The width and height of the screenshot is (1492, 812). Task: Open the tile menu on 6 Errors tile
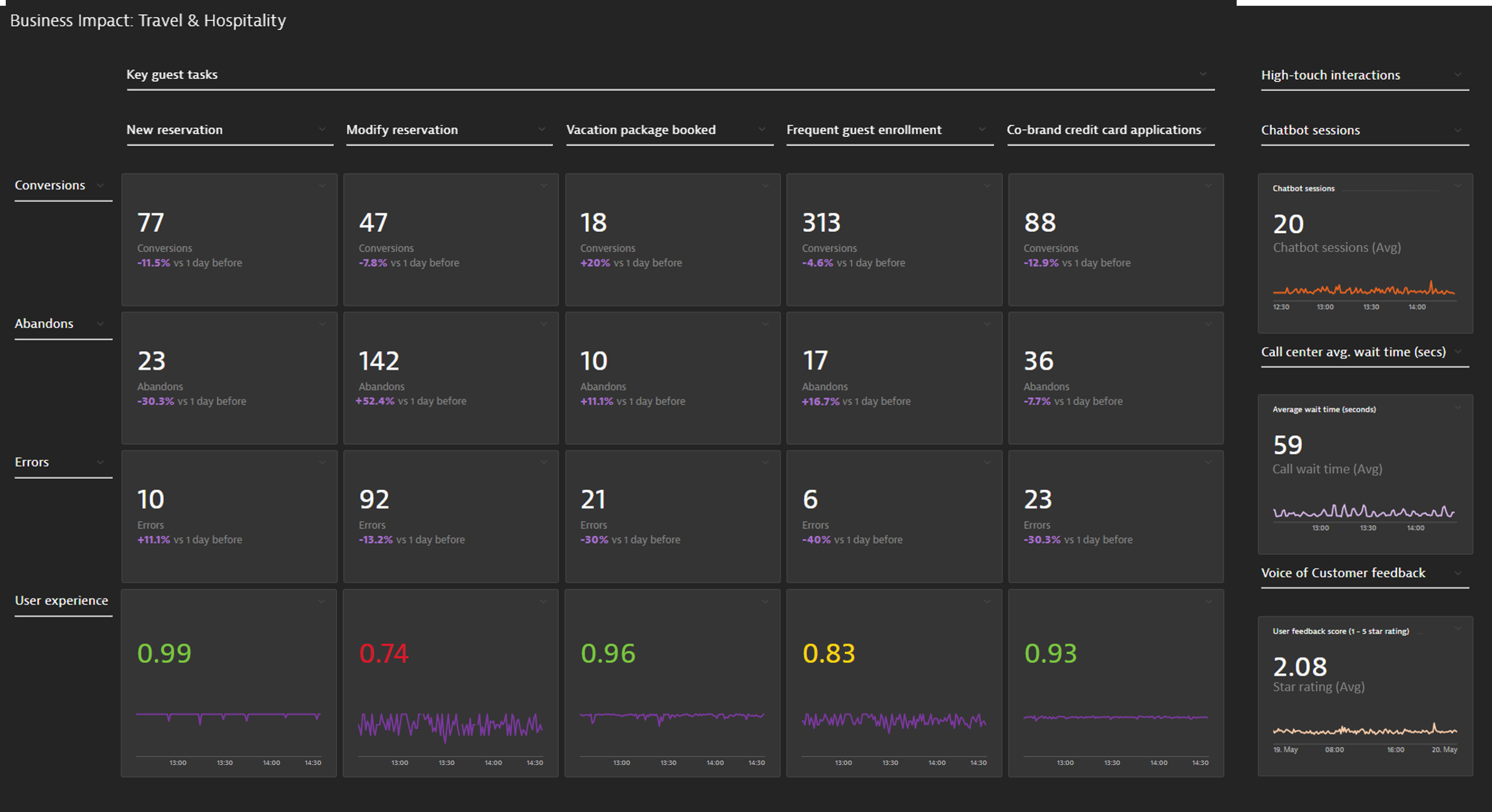coord(987,463)
